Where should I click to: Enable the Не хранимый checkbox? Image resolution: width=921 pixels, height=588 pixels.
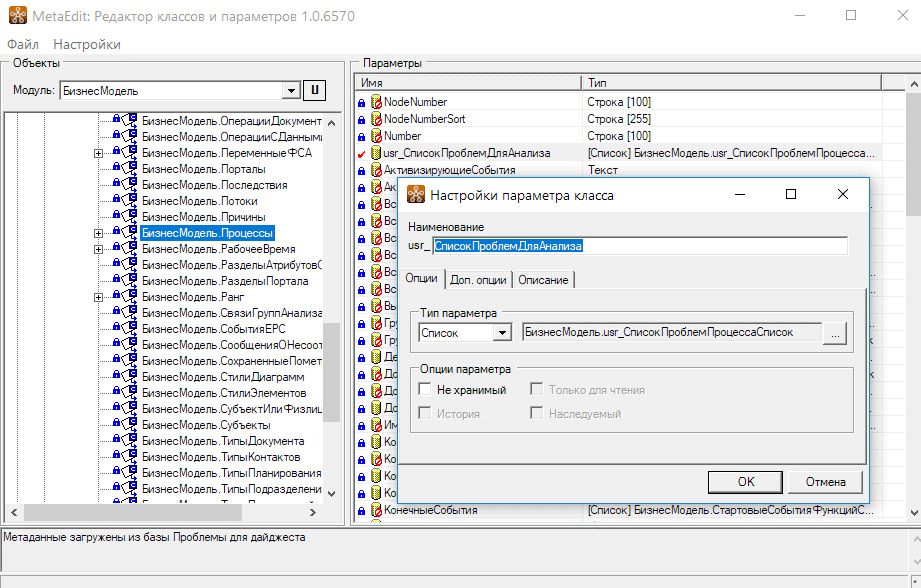(x=425, y=390)
